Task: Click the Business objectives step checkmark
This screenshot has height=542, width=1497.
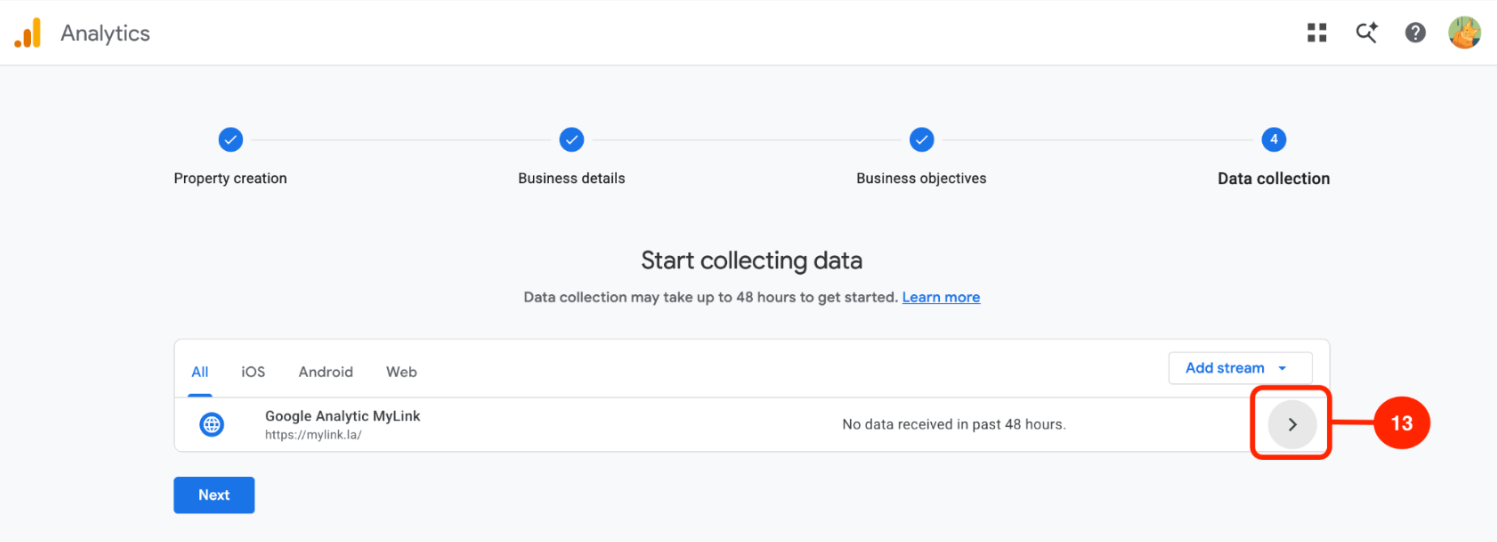Action: click(921, 140)
